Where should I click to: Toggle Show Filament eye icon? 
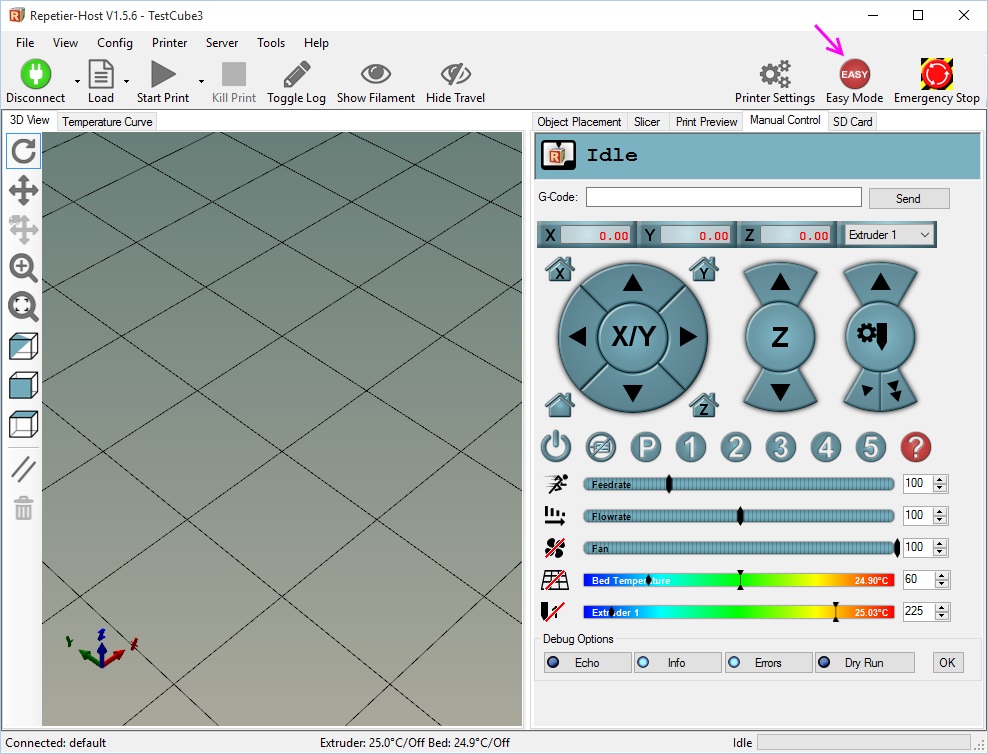coord(376,74)
